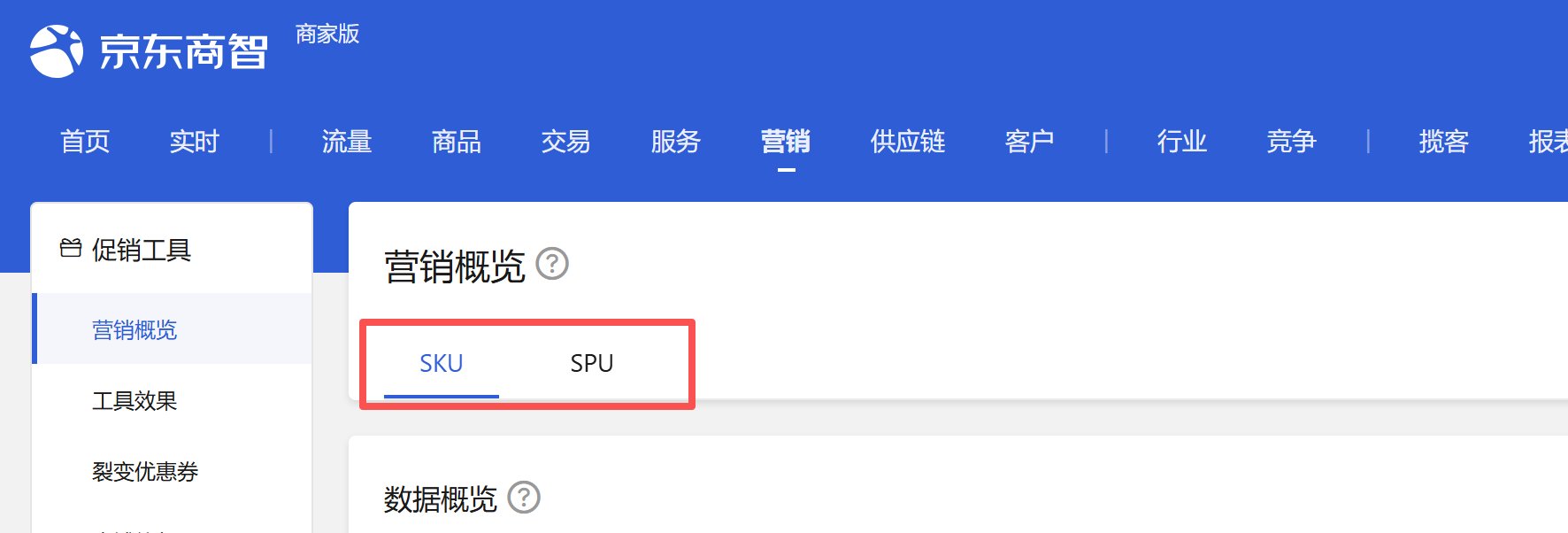Select the SKU tab

[442, 363]
